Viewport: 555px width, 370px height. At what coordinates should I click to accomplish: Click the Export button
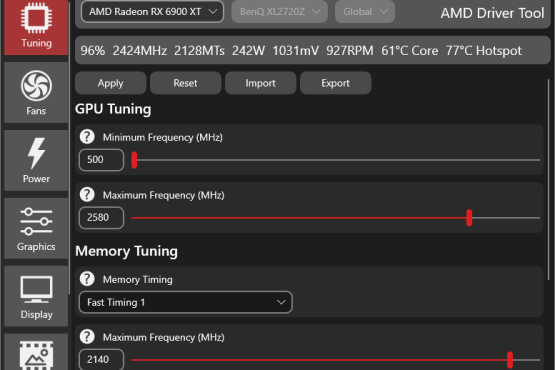point(336,83)
